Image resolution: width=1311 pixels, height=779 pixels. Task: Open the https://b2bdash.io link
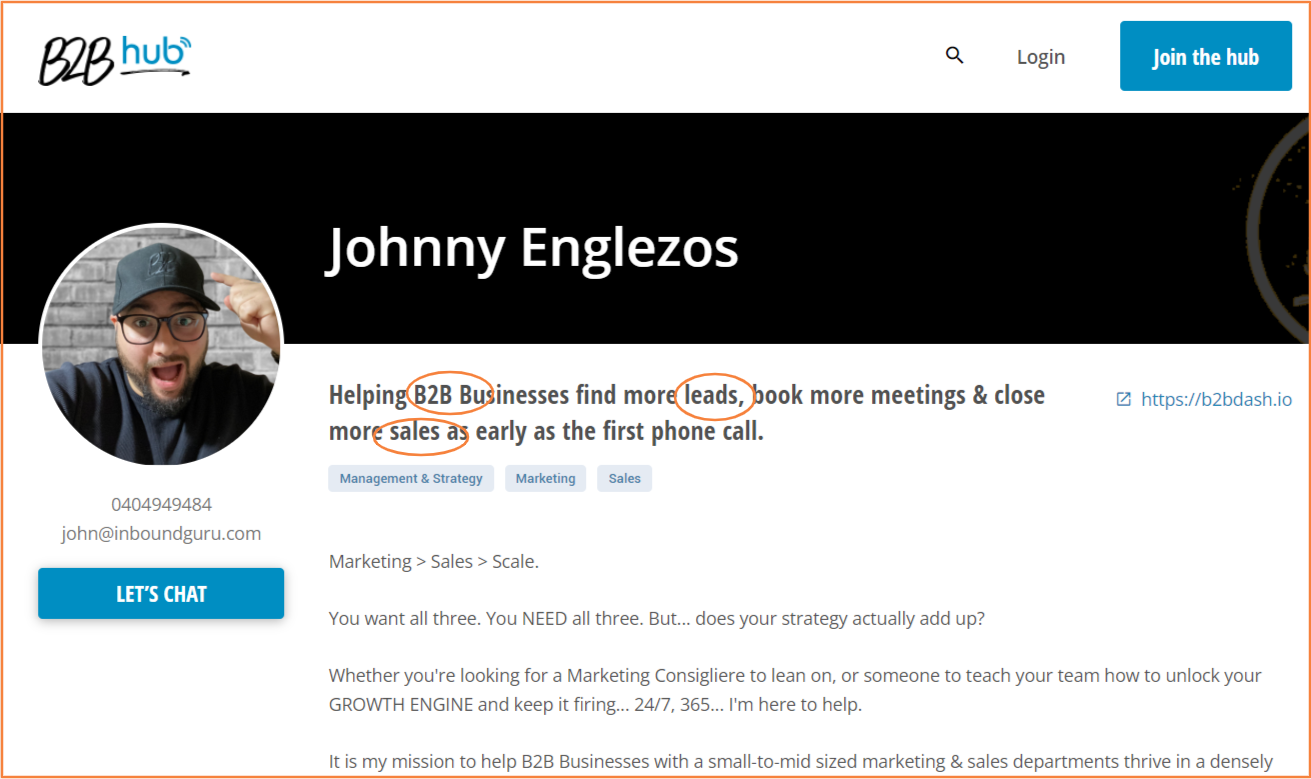(1216, 399)
